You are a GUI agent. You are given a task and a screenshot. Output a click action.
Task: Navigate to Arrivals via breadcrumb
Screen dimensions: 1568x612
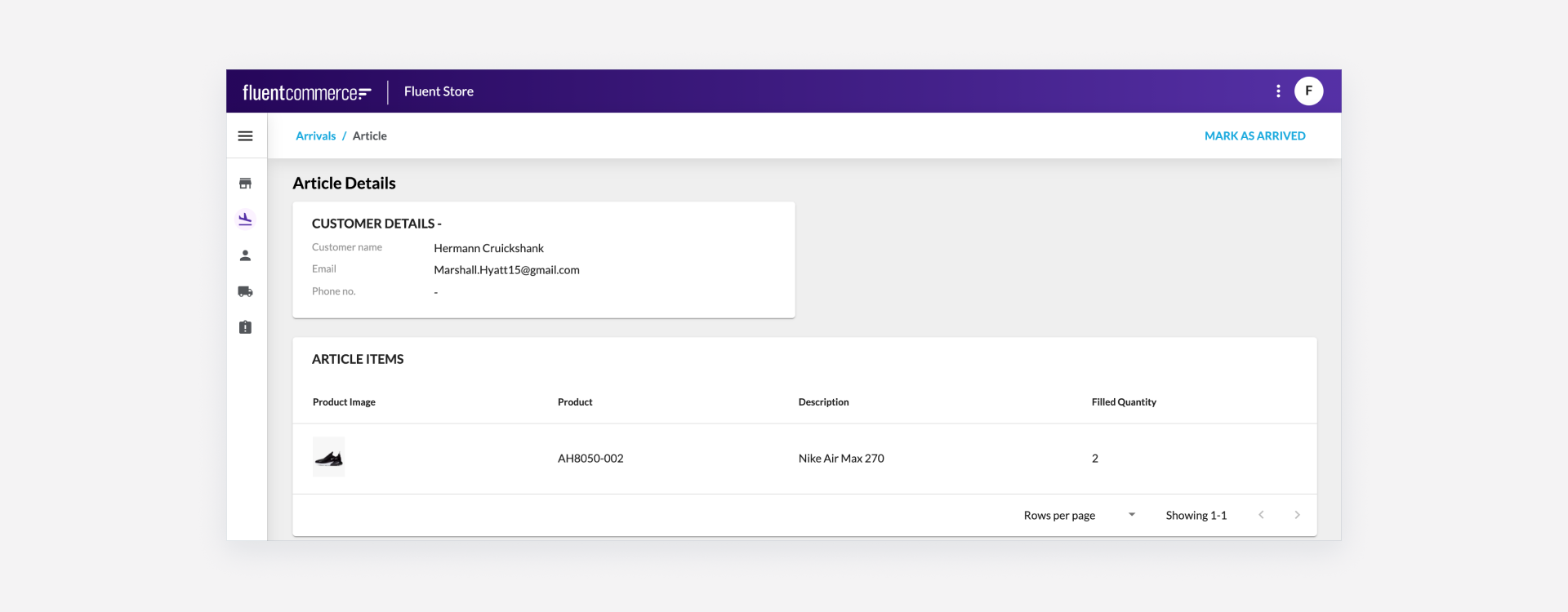[315, 136]
